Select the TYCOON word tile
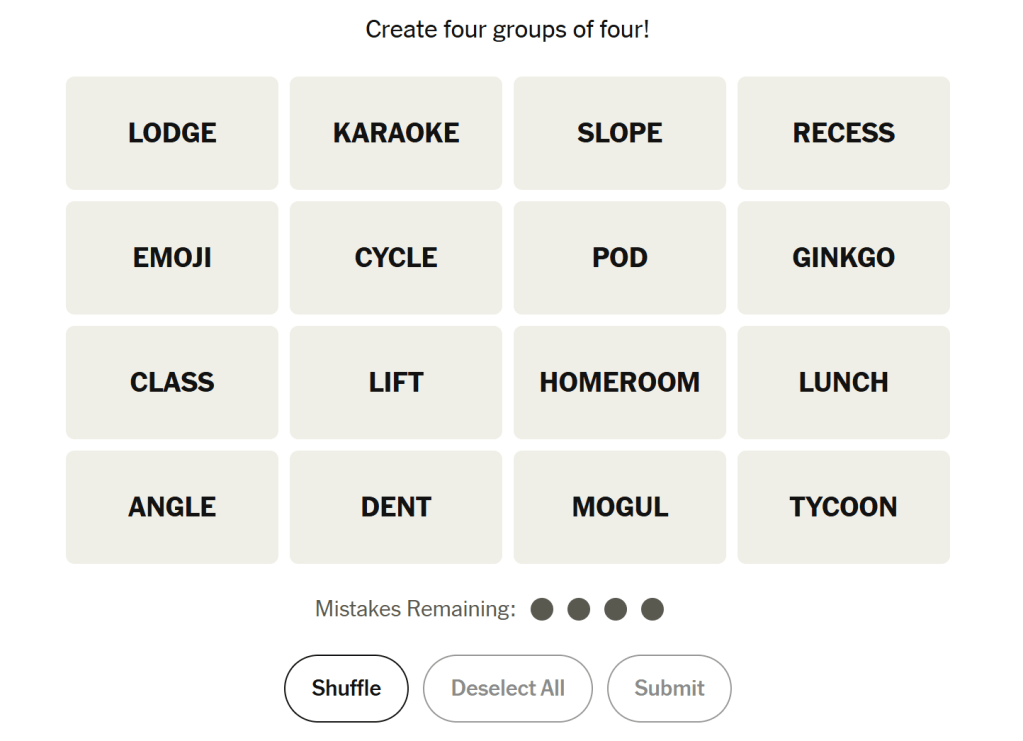This screenshot has width=1023, height=741. coord(844,507)
